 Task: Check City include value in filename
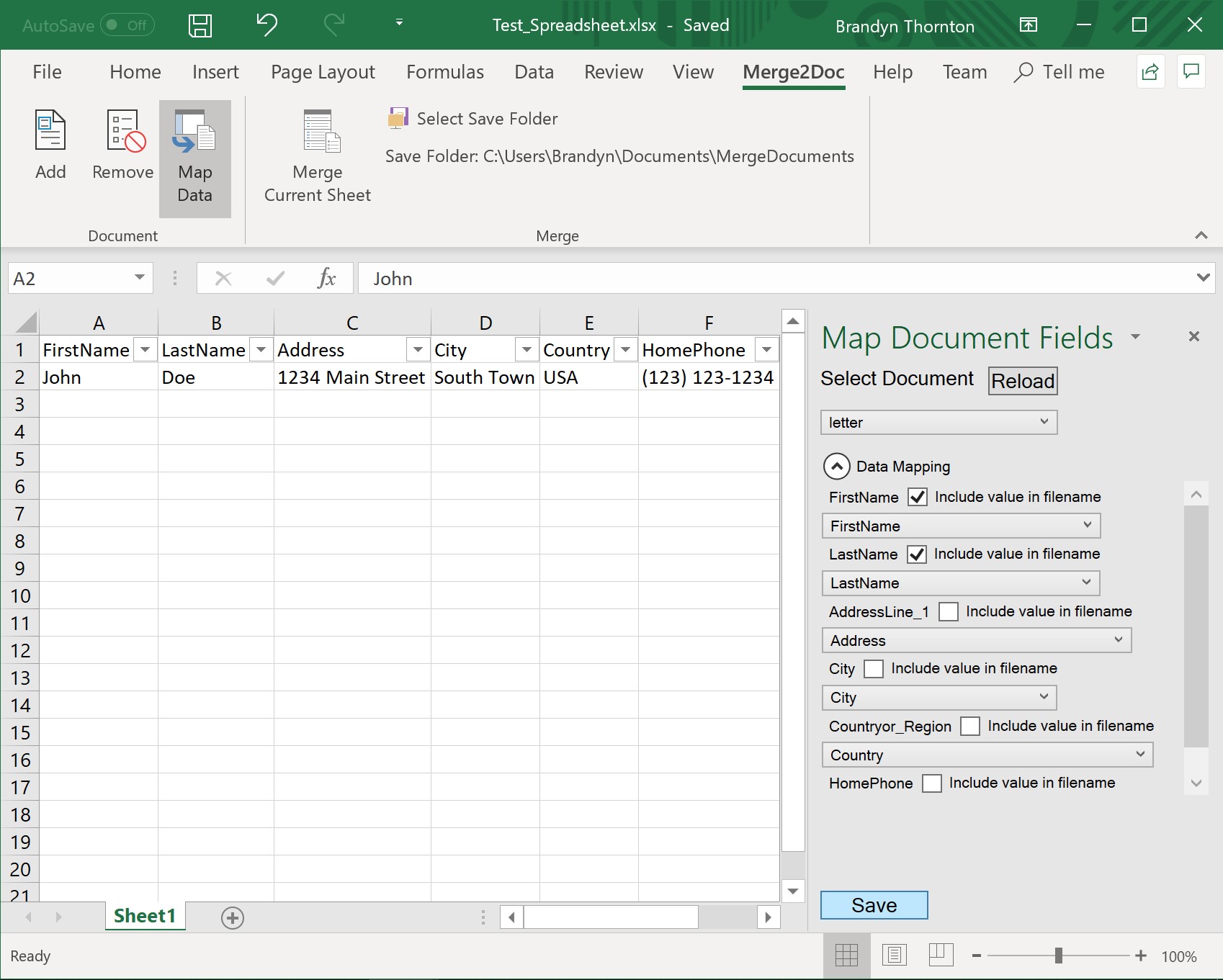pos(874,668)
